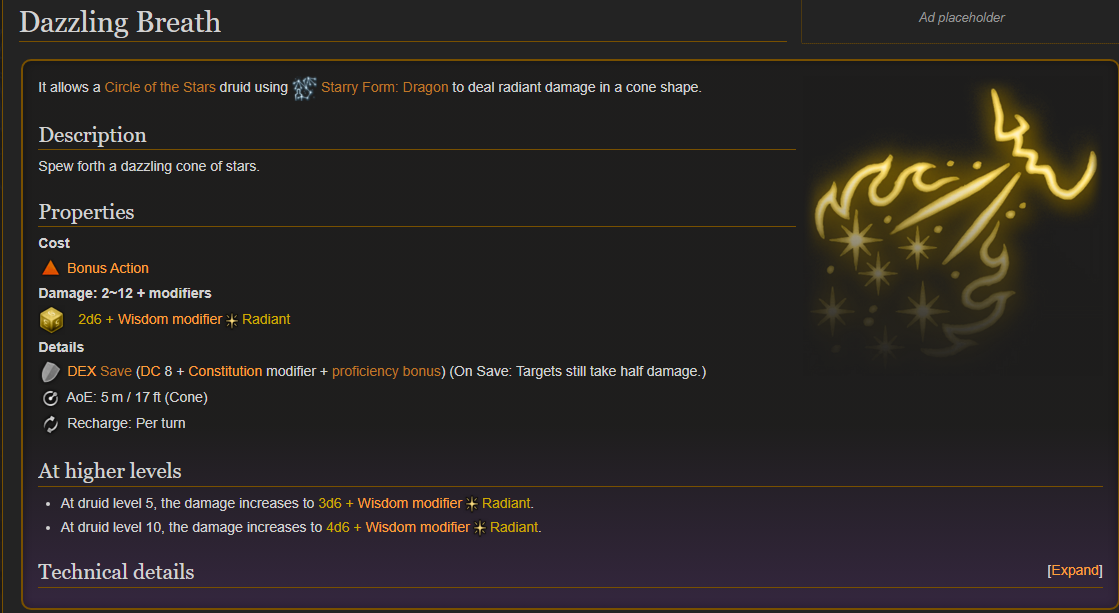Click the golden dice damage icon
The width and height of the screenshot is (1119, 613).
[51, 320]
